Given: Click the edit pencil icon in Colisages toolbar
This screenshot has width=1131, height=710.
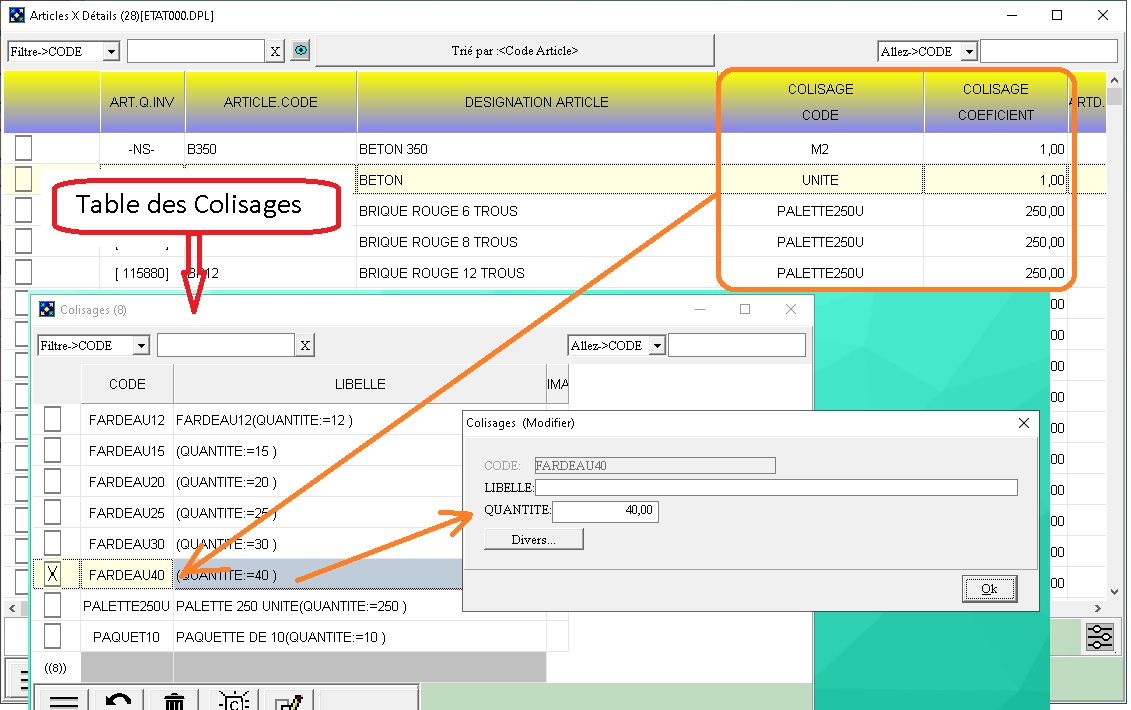Looking at the screenshot, I should [x=289, y=700].
